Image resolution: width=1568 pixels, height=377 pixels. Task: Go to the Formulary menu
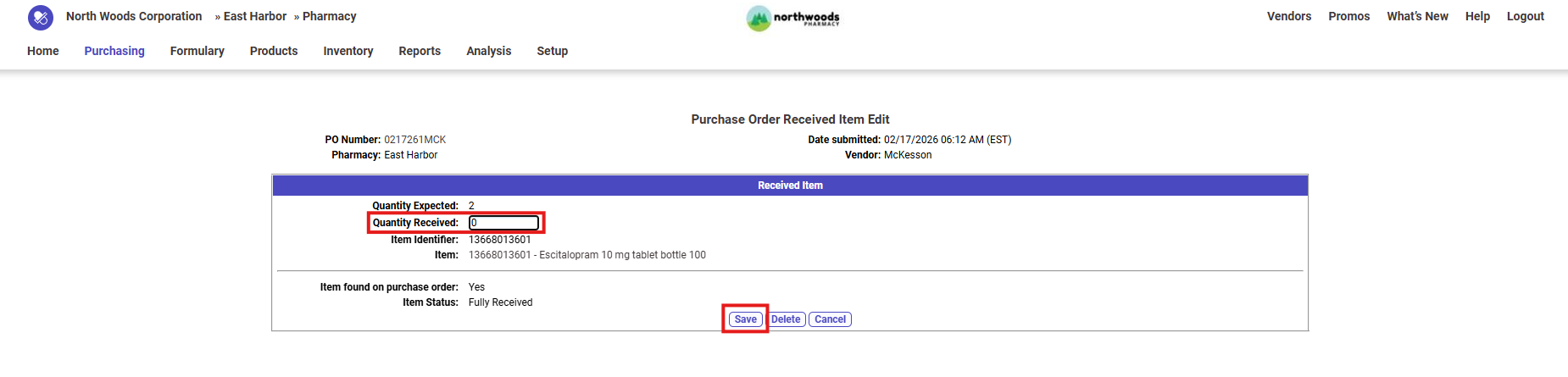point(197,51)
